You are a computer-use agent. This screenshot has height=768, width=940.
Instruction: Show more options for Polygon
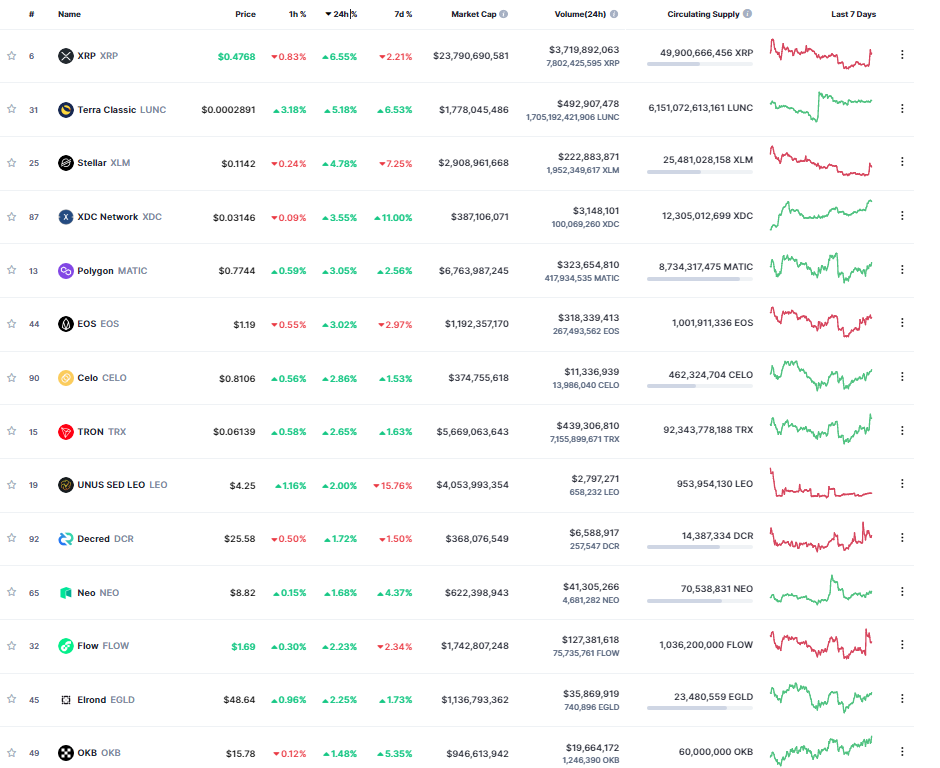point(902,270)
